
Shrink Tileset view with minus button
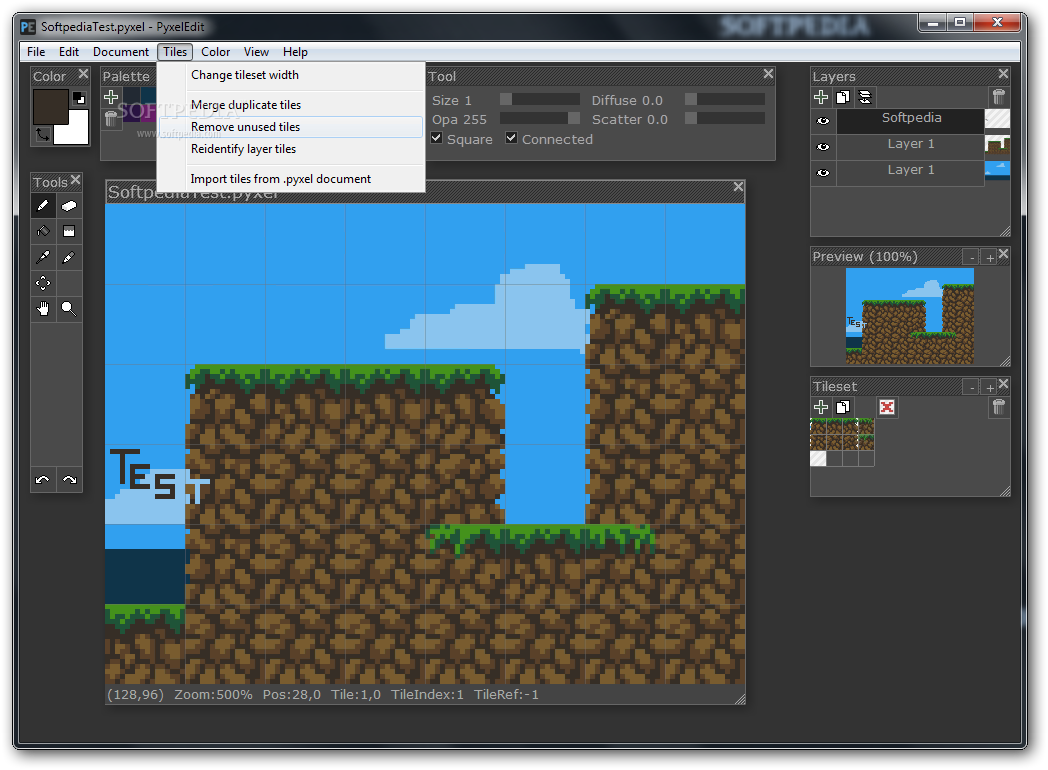(x=972, y=387)
